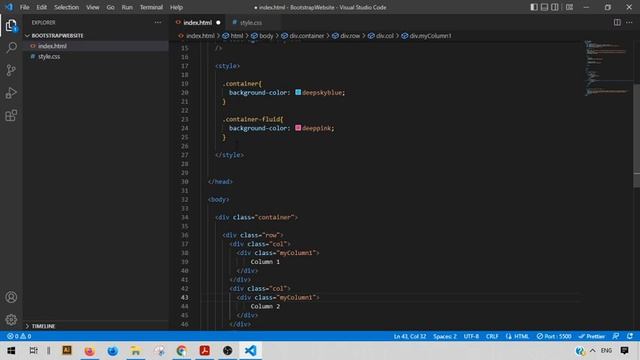Viewport: 640px width, 360px height.
Task: Click div.myColumn1 in the breadcrumb
Action: coord(427,36)
